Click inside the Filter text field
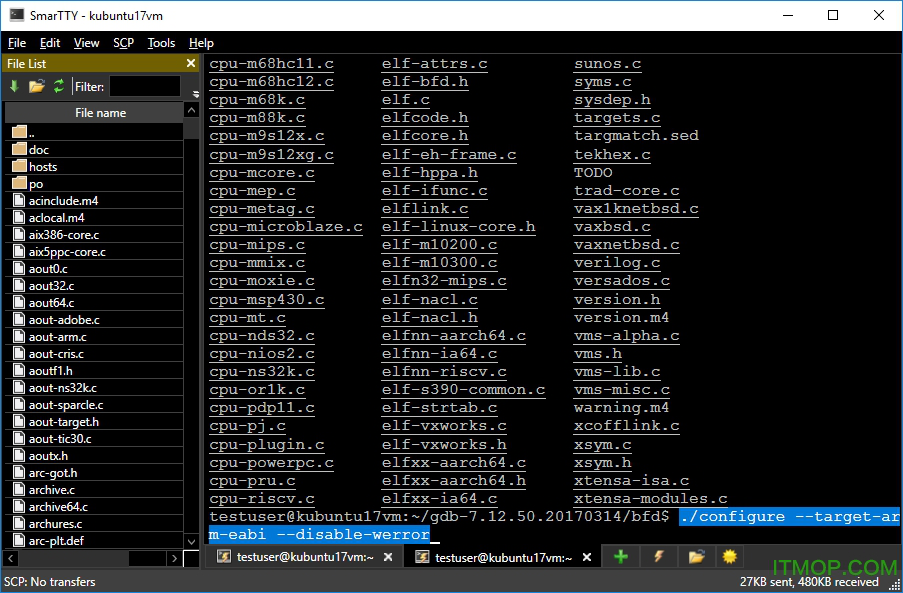 tap(144, 87)
